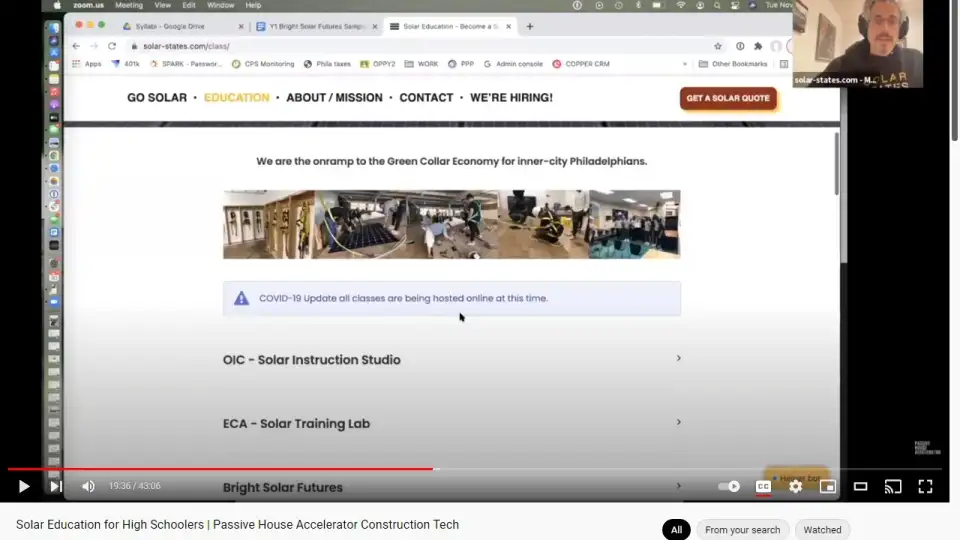The height and width of the screenshot is (540, 960).
Task: Select the "Watched" filter chip
Action: [x=822, y=529]
